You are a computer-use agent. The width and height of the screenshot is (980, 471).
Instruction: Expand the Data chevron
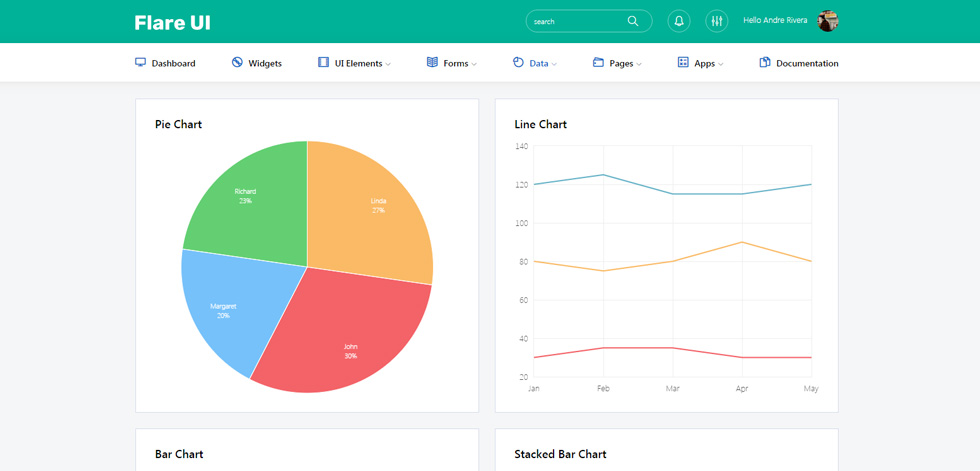(554, 64)
